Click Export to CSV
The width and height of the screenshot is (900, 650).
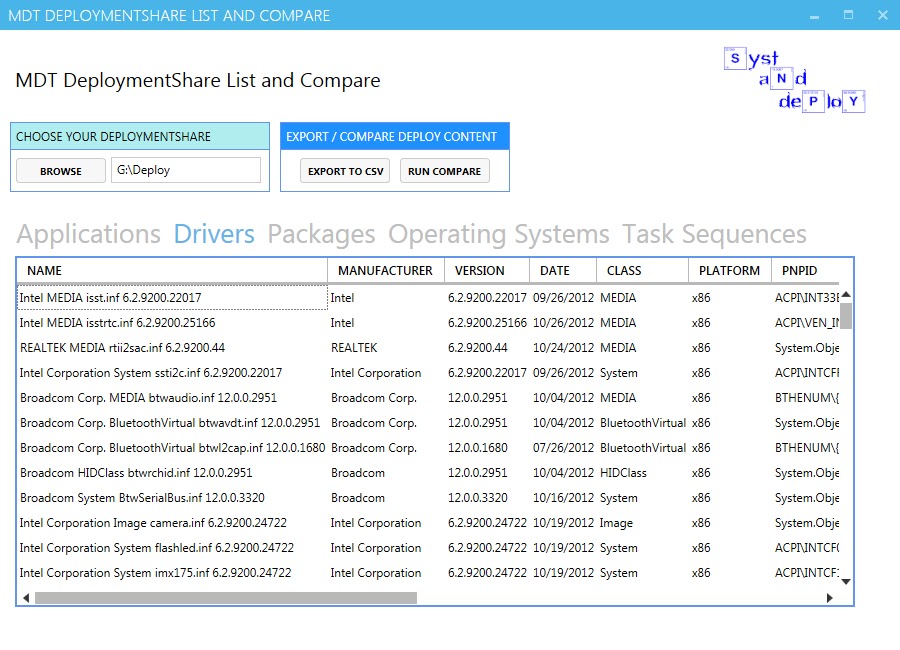pos(344,170)
